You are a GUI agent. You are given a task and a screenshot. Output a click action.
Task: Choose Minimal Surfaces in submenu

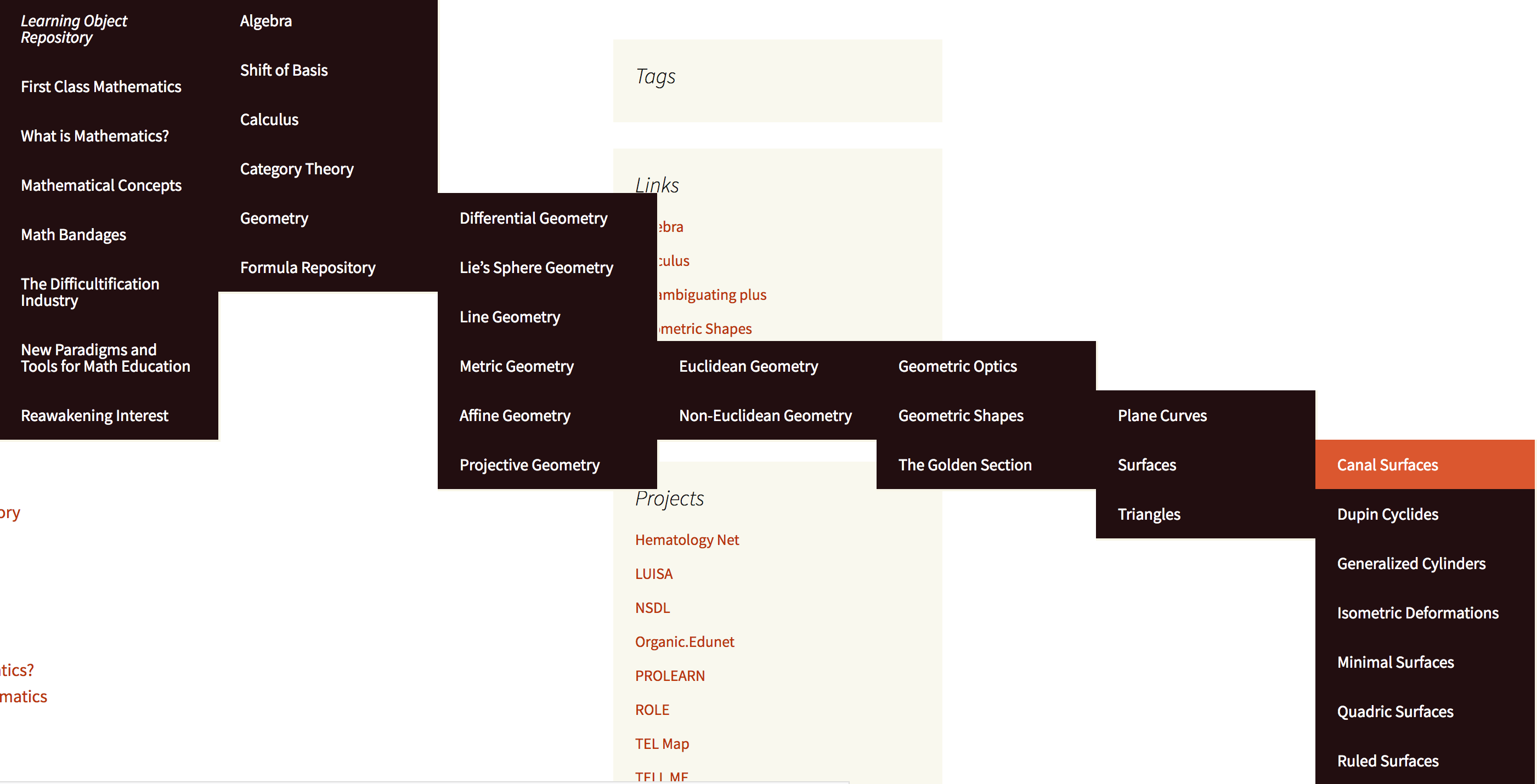pyautogui.click(x=1395, y=662)
